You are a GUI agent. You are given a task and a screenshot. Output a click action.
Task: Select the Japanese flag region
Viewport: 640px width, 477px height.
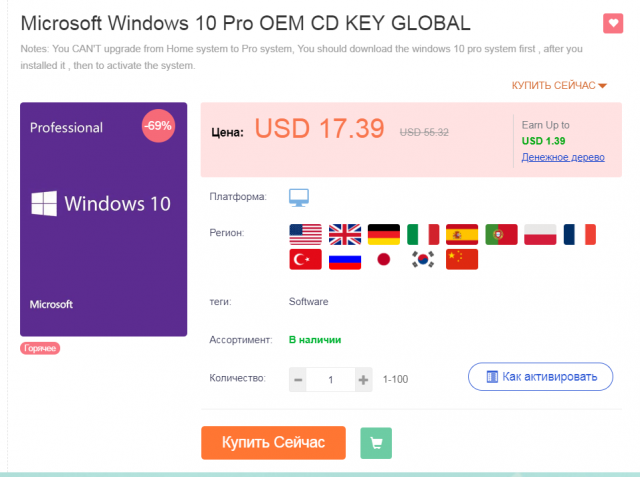pyautogui.click(x=384, y=260)
